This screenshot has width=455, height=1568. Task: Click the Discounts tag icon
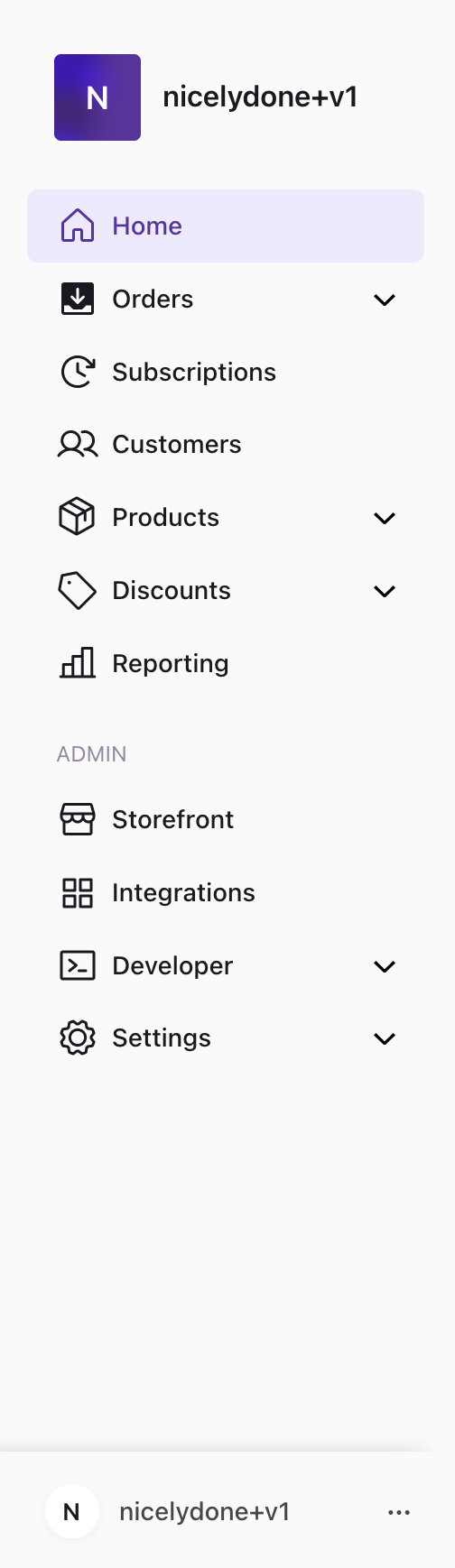pyautogui.click(x=78, y=590)
